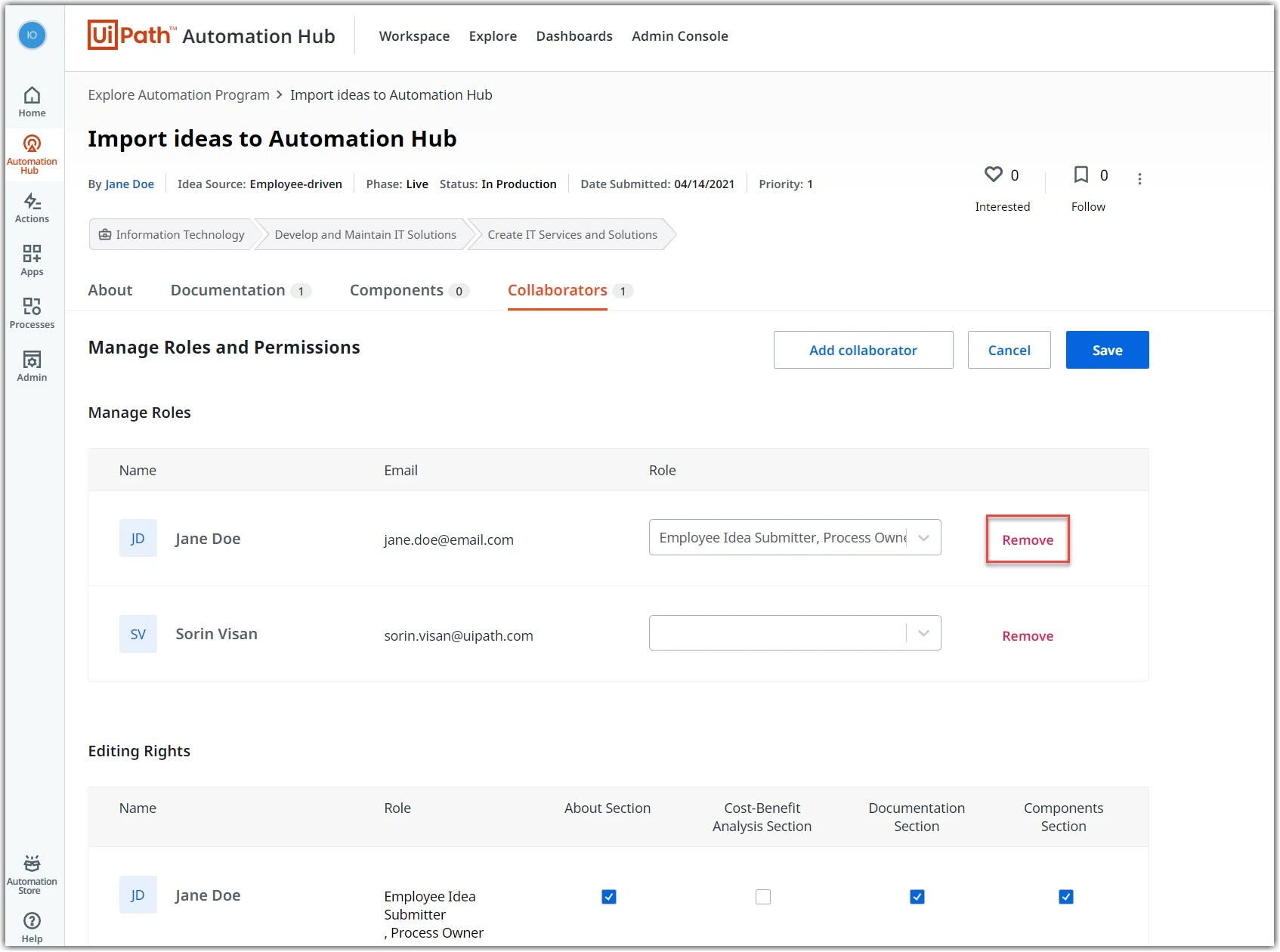Uncheck Components Section for Jane Doe

(1066, 897)
